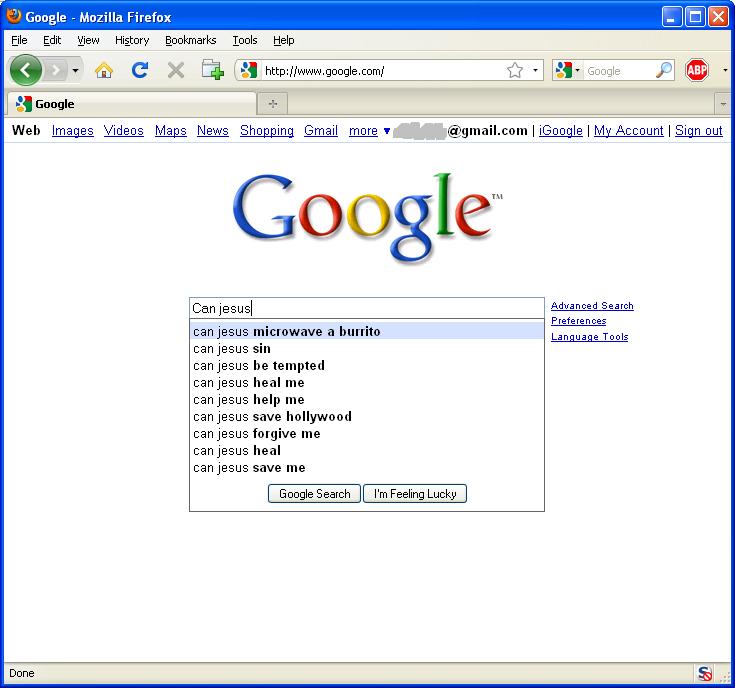This screenshot has width=735, height=688.
Task: Open the Edit menu
Action: pos(52,40)
